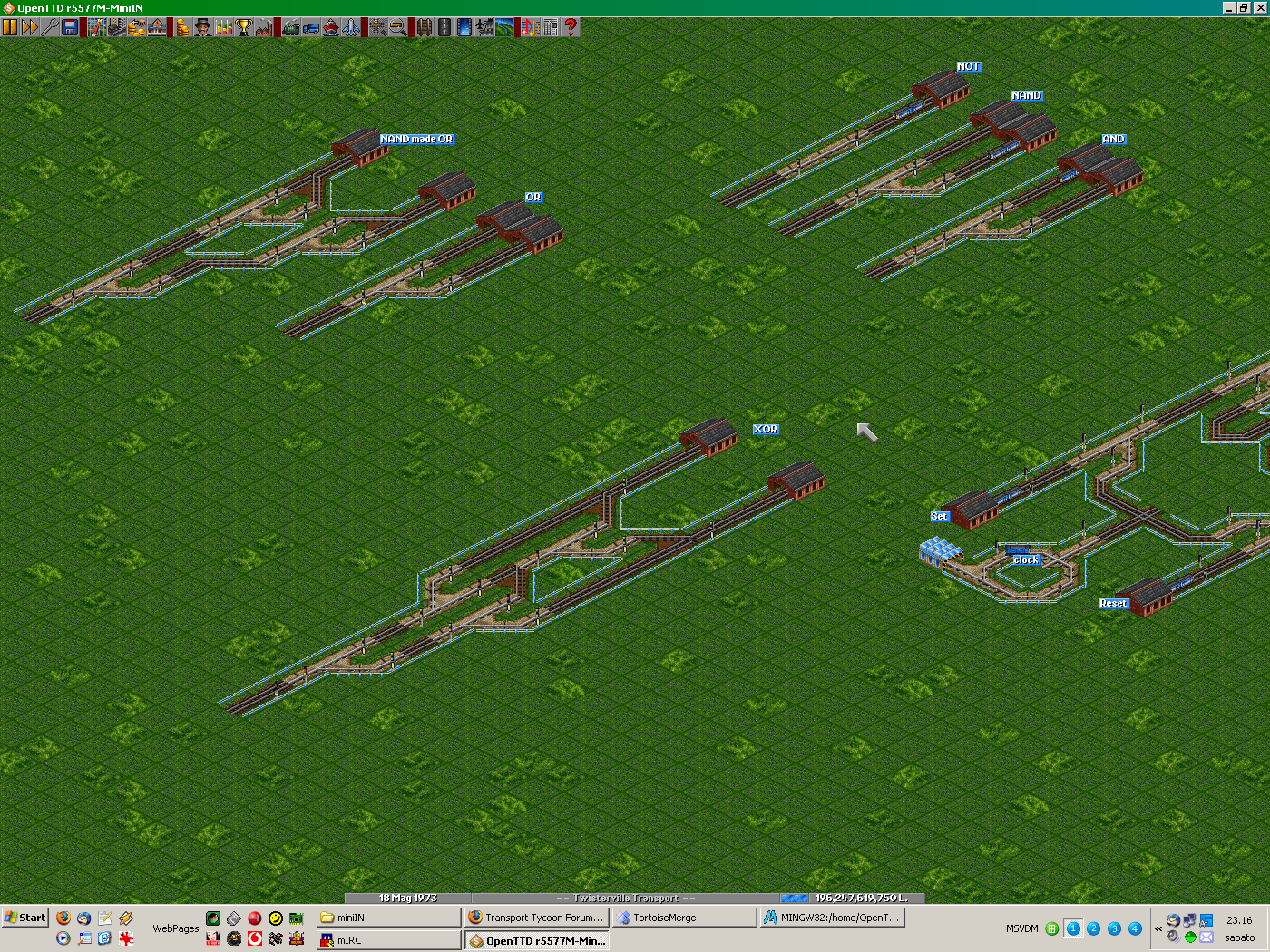
Task: Open the graphs menu
Action: click(223, 27)
